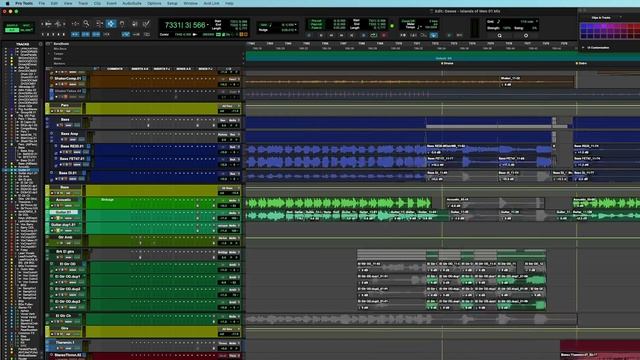This screenshot has height=360, width=640.
Task: Activate the highlighted Selector tool
Action: 111,24
